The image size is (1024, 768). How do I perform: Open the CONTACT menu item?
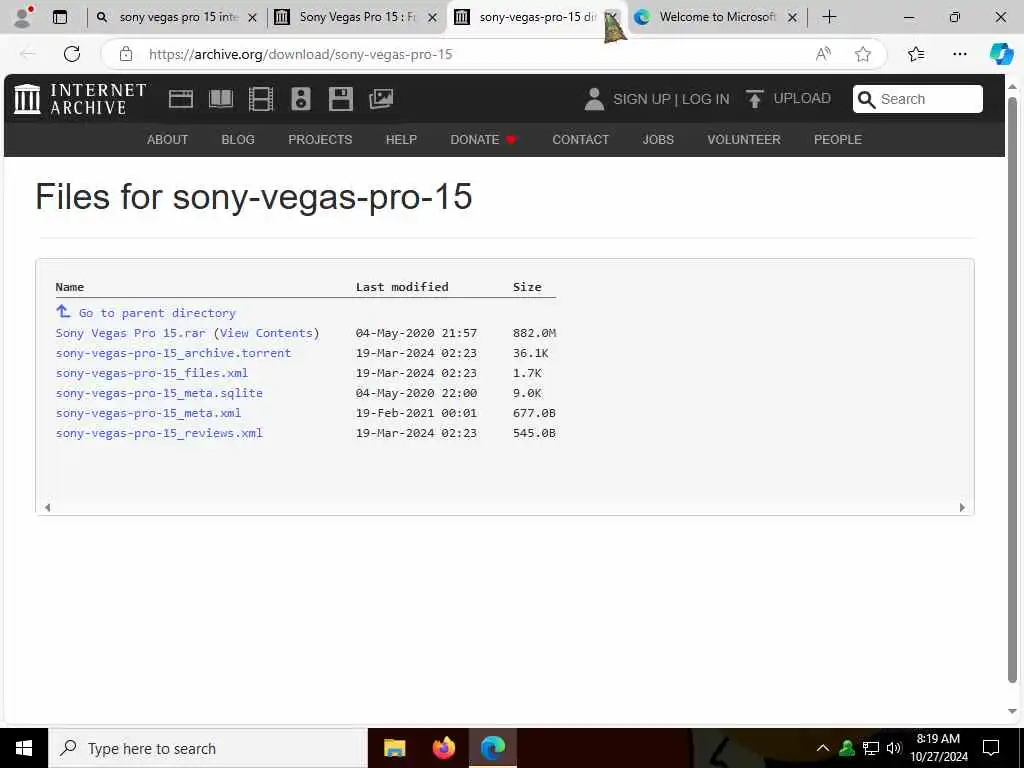(581, 140)
